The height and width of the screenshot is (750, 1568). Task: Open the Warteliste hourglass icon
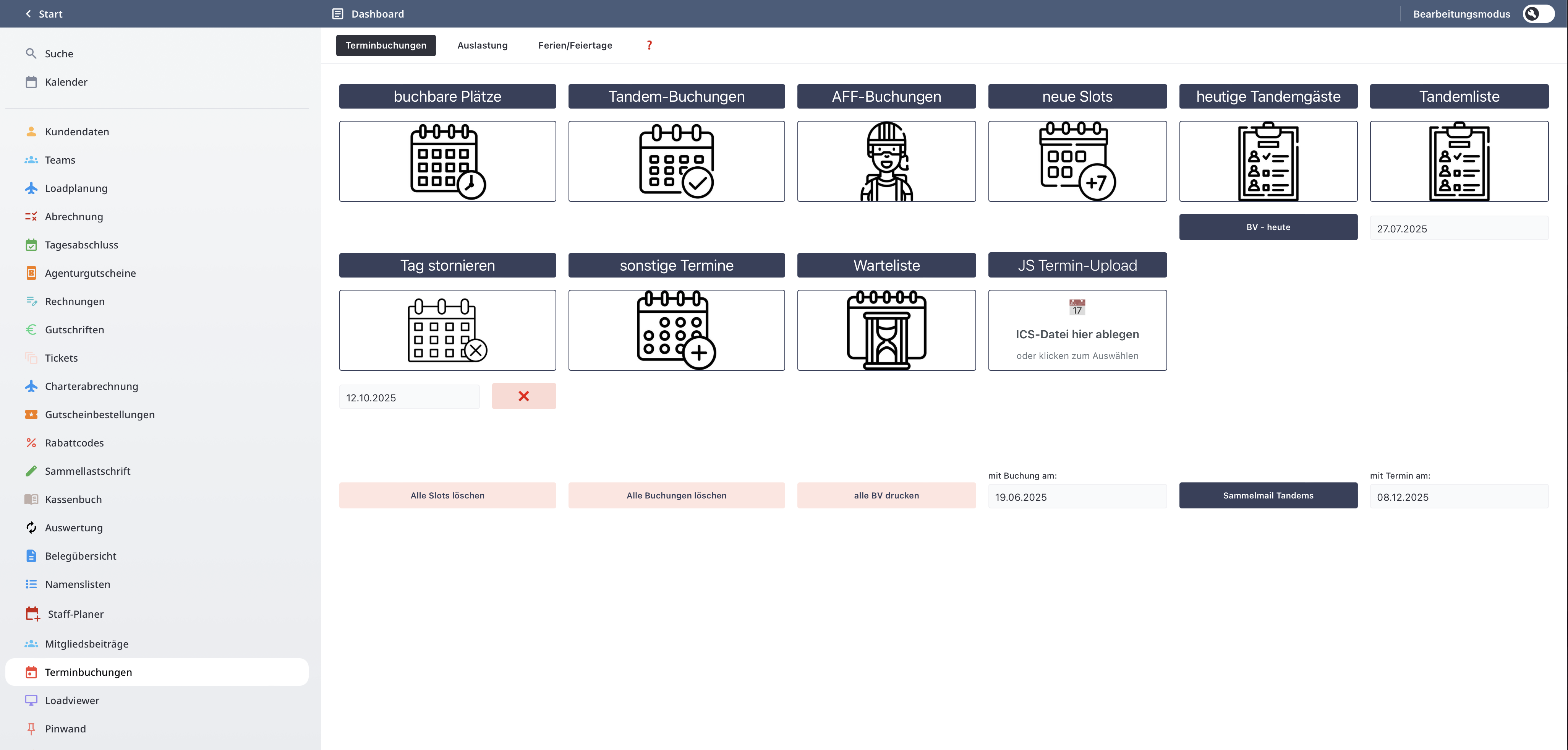(886, 330)
